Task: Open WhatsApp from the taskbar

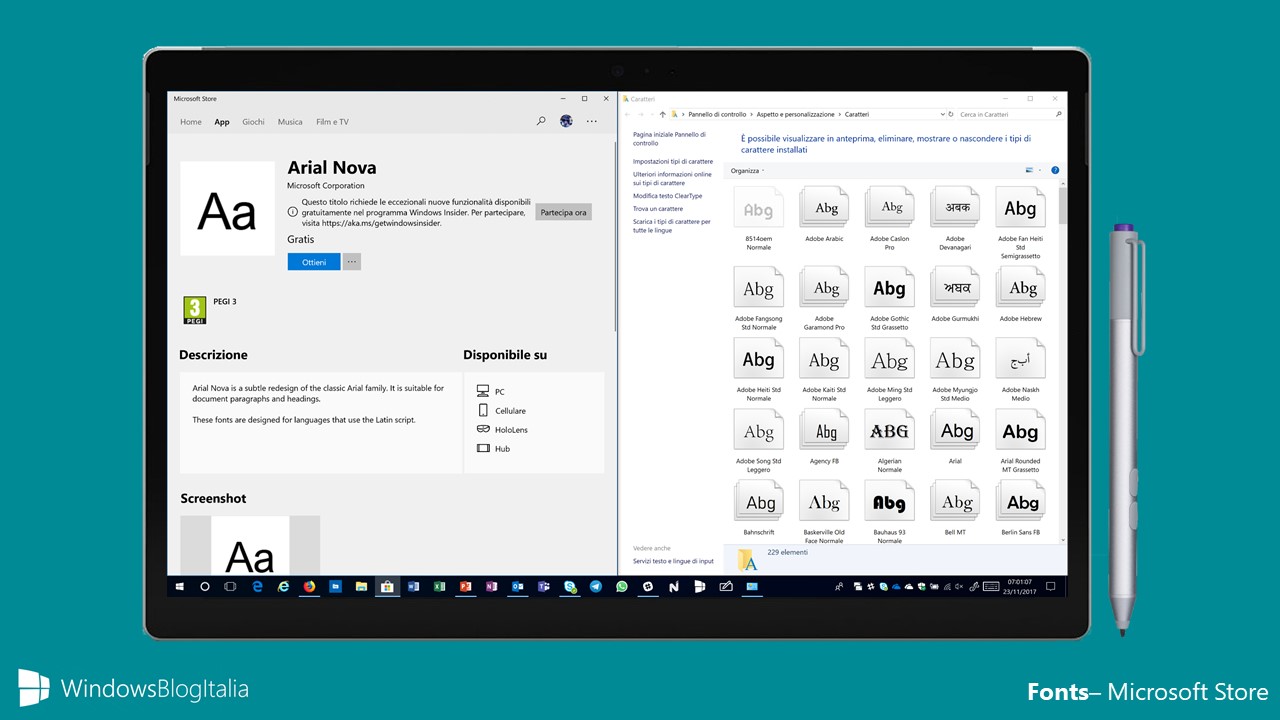Action: (x=622, y=587)
